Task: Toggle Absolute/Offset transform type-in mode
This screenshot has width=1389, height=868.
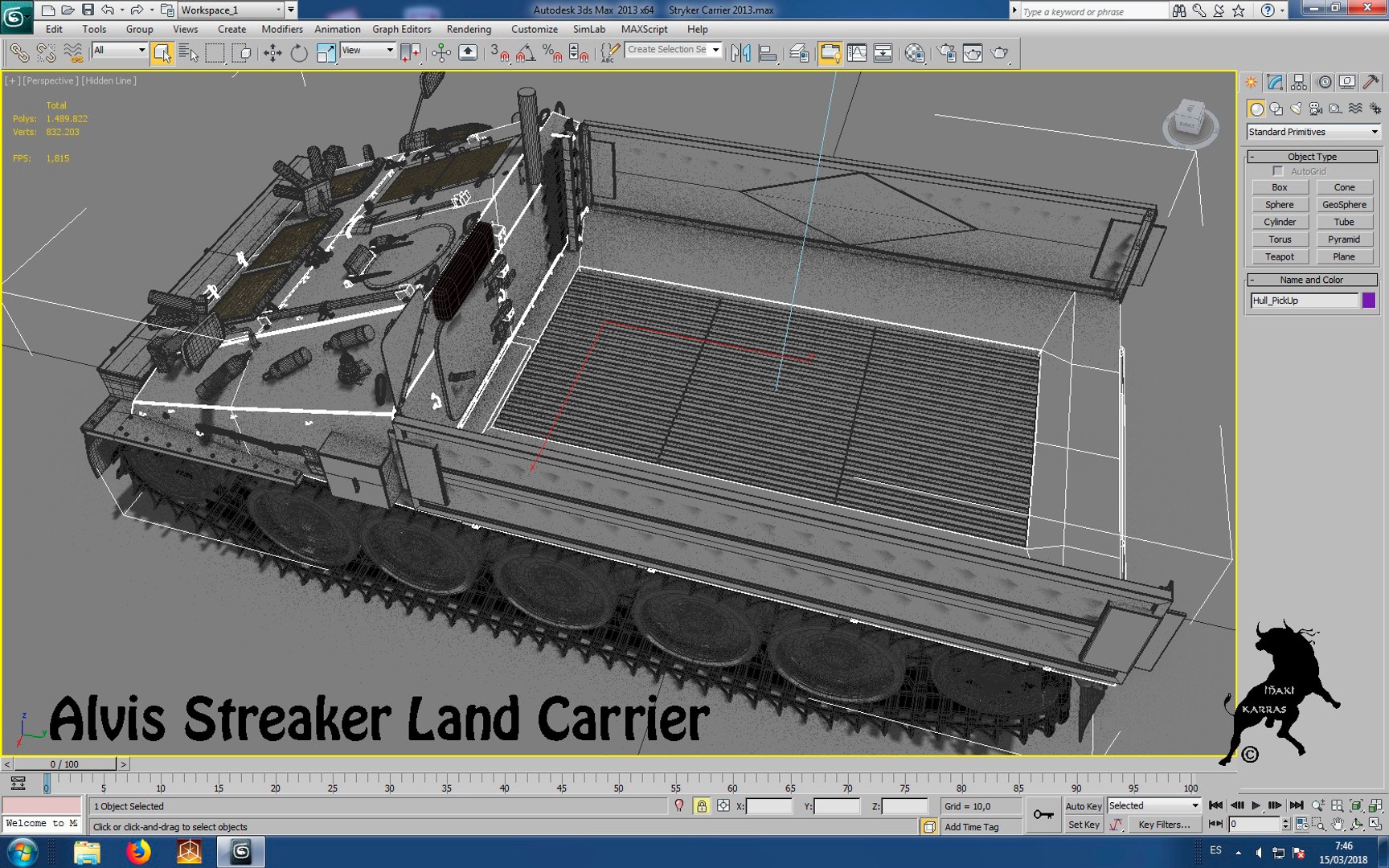Action: 723,805
